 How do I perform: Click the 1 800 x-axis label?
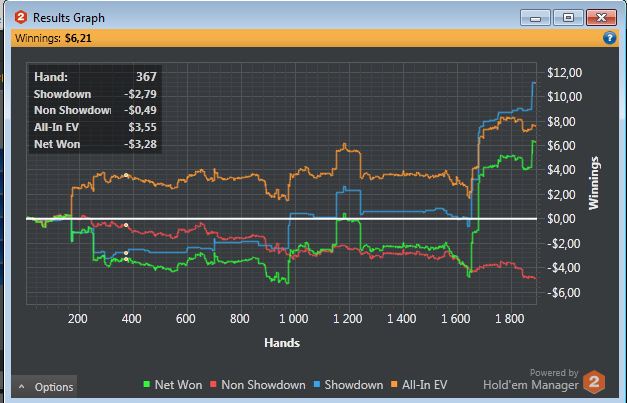(509, 319)
